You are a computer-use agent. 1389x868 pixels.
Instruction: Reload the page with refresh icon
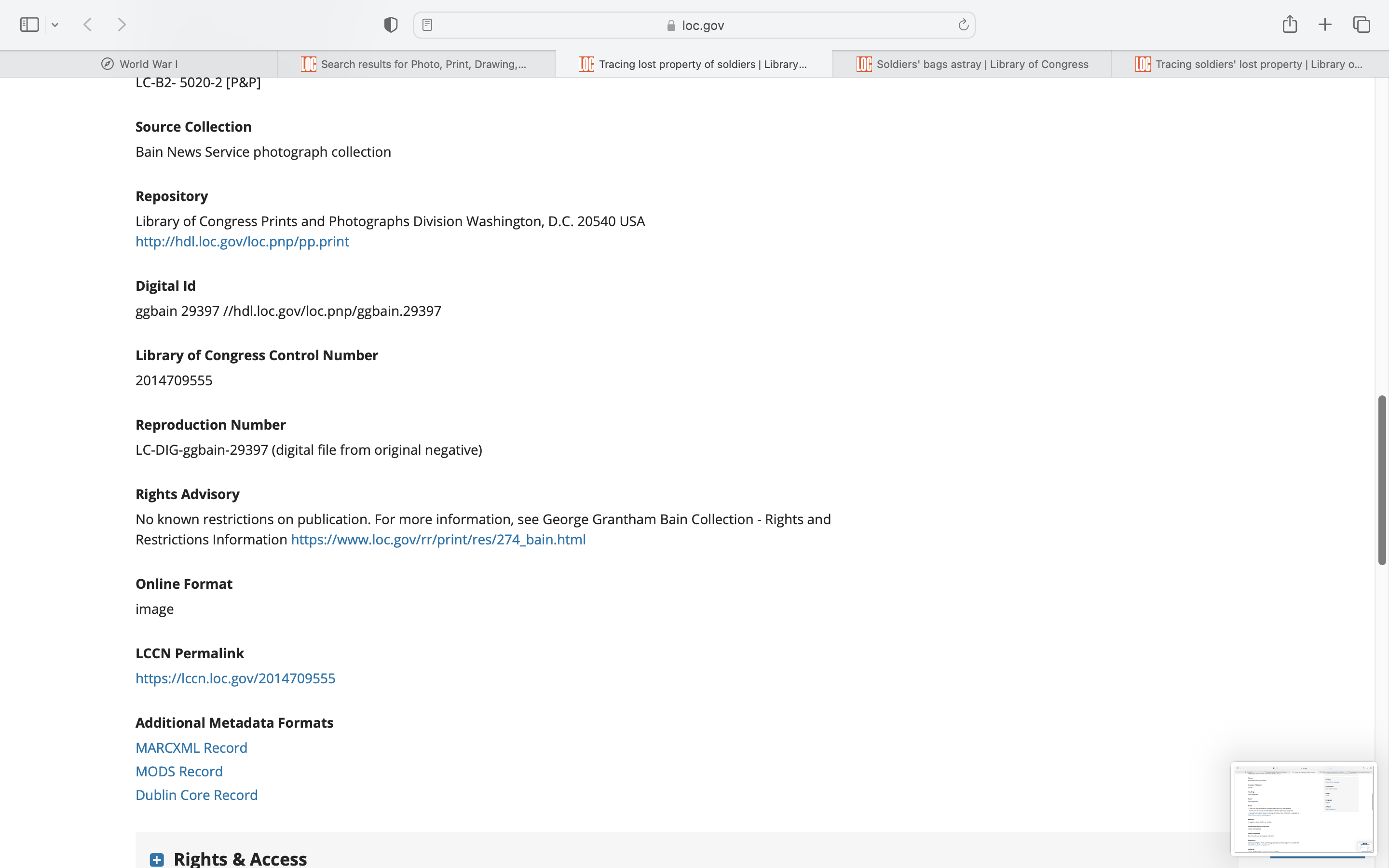click(963, 25)
